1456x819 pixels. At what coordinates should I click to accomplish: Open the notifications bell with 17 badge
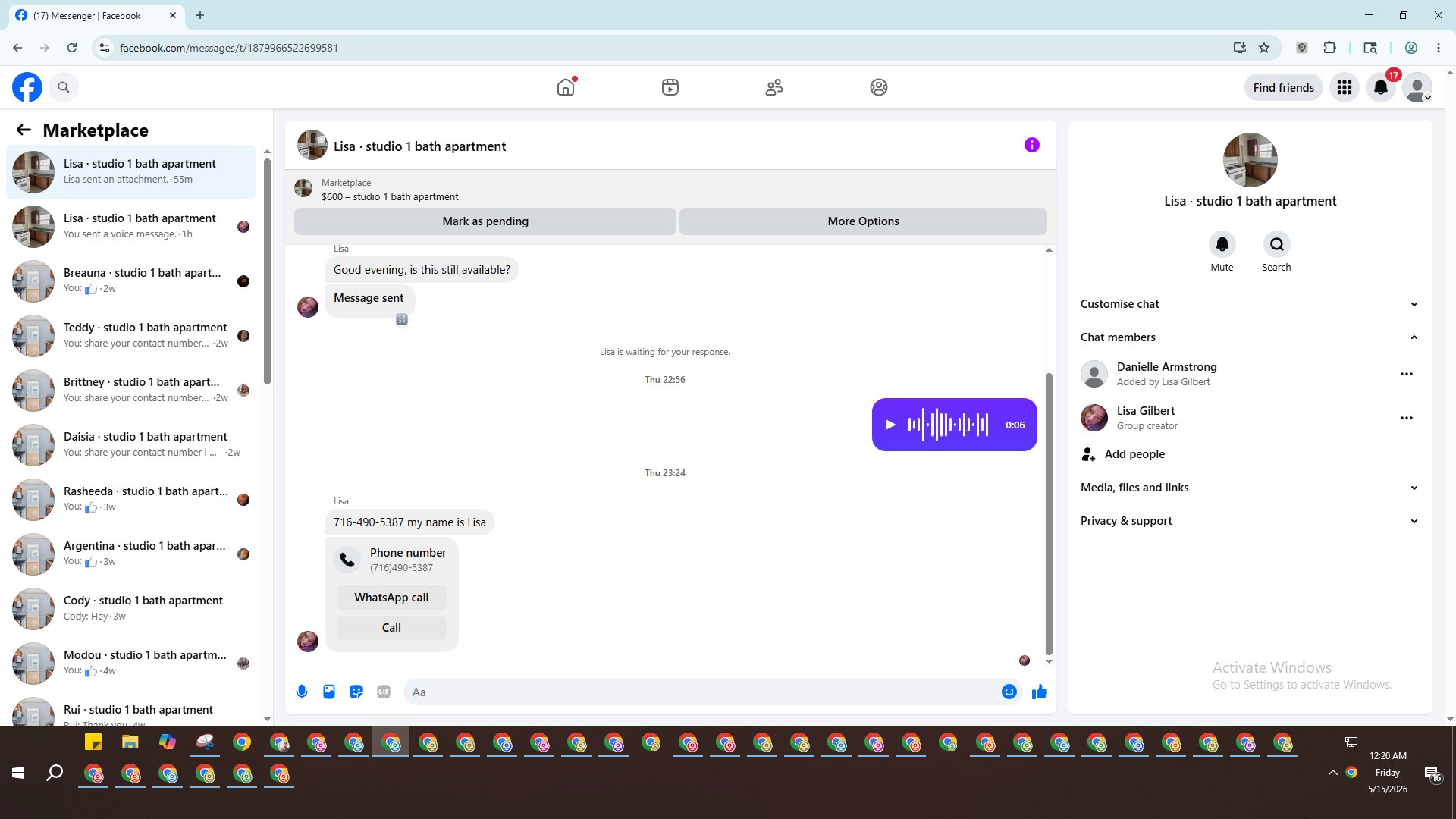[1381, 88]
